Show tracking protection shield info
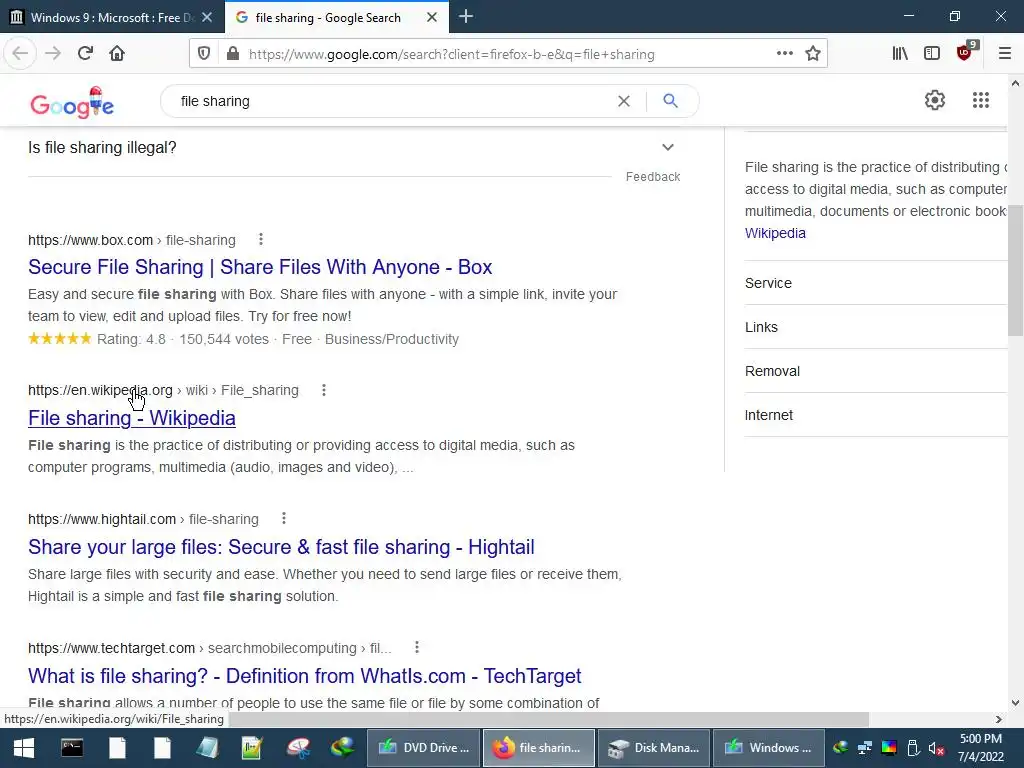The height and width of the screenshot is (768, 1024). (204, 54)
